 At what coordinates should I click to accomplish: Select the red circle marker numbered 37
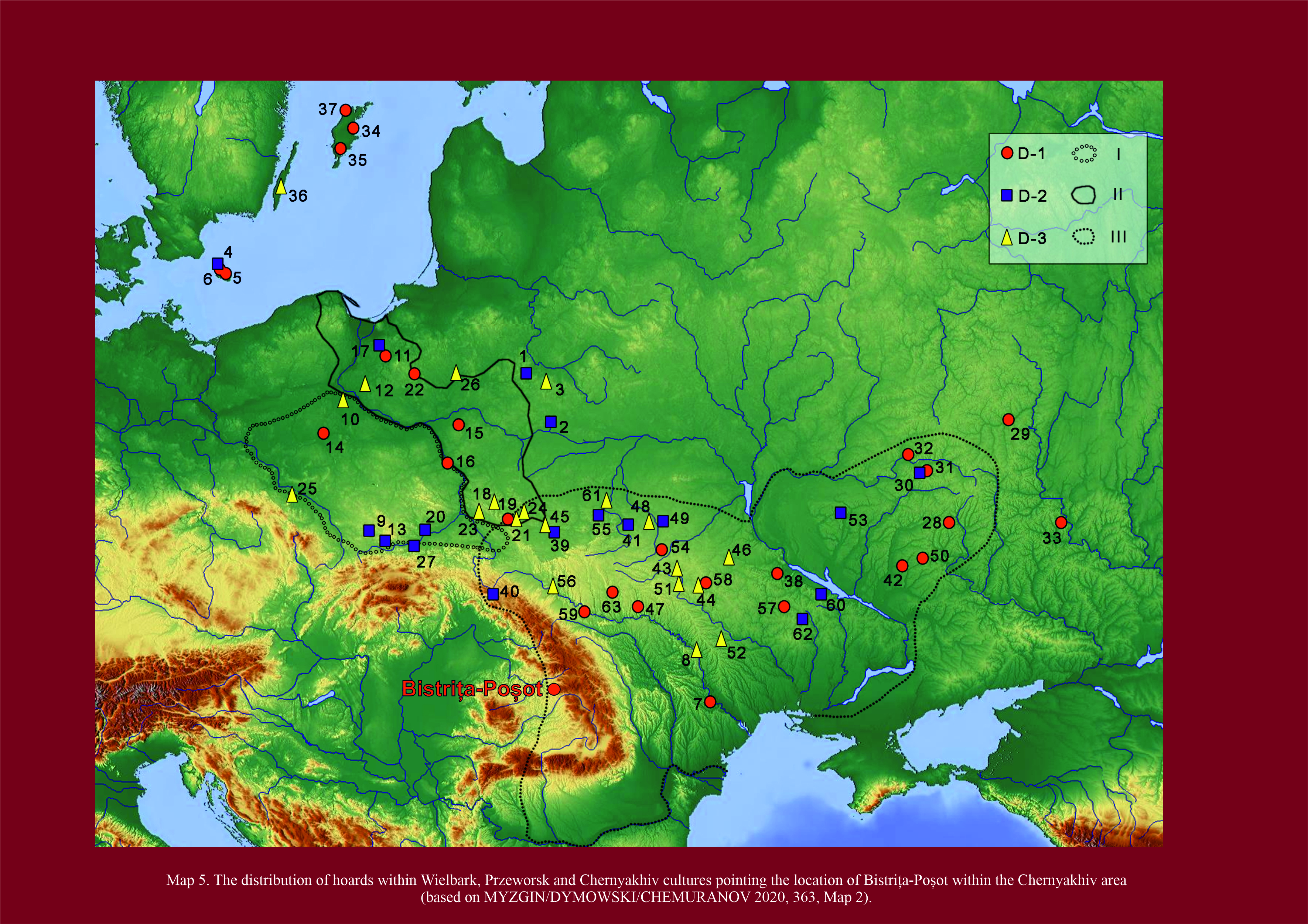point(345,110)
